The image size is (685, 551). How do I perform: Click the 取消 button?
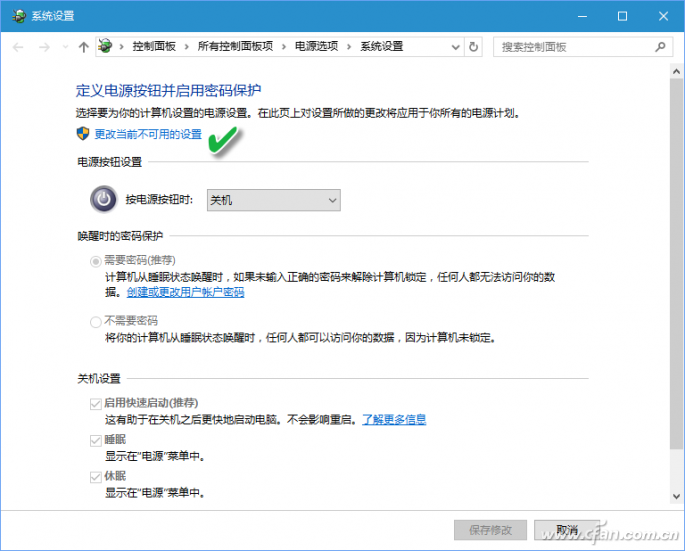tap(567, 530)
